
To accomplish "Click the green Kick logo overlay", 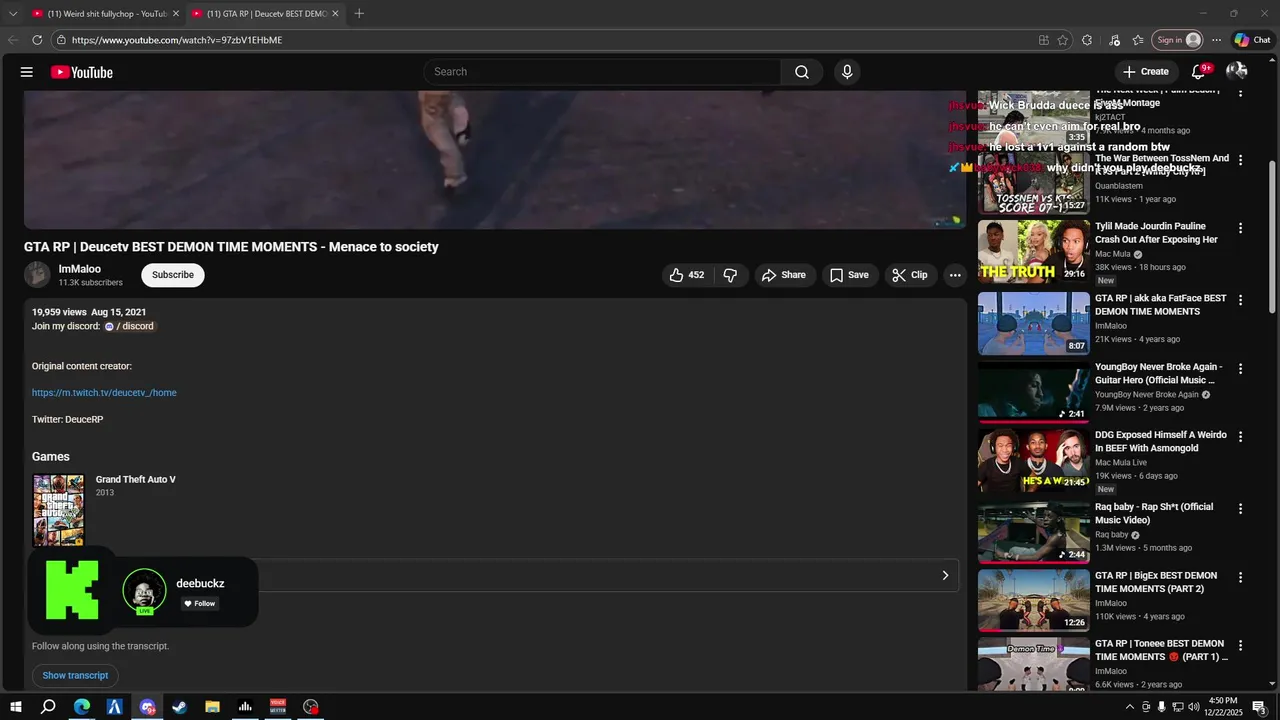I will click(x=72, y=590).
